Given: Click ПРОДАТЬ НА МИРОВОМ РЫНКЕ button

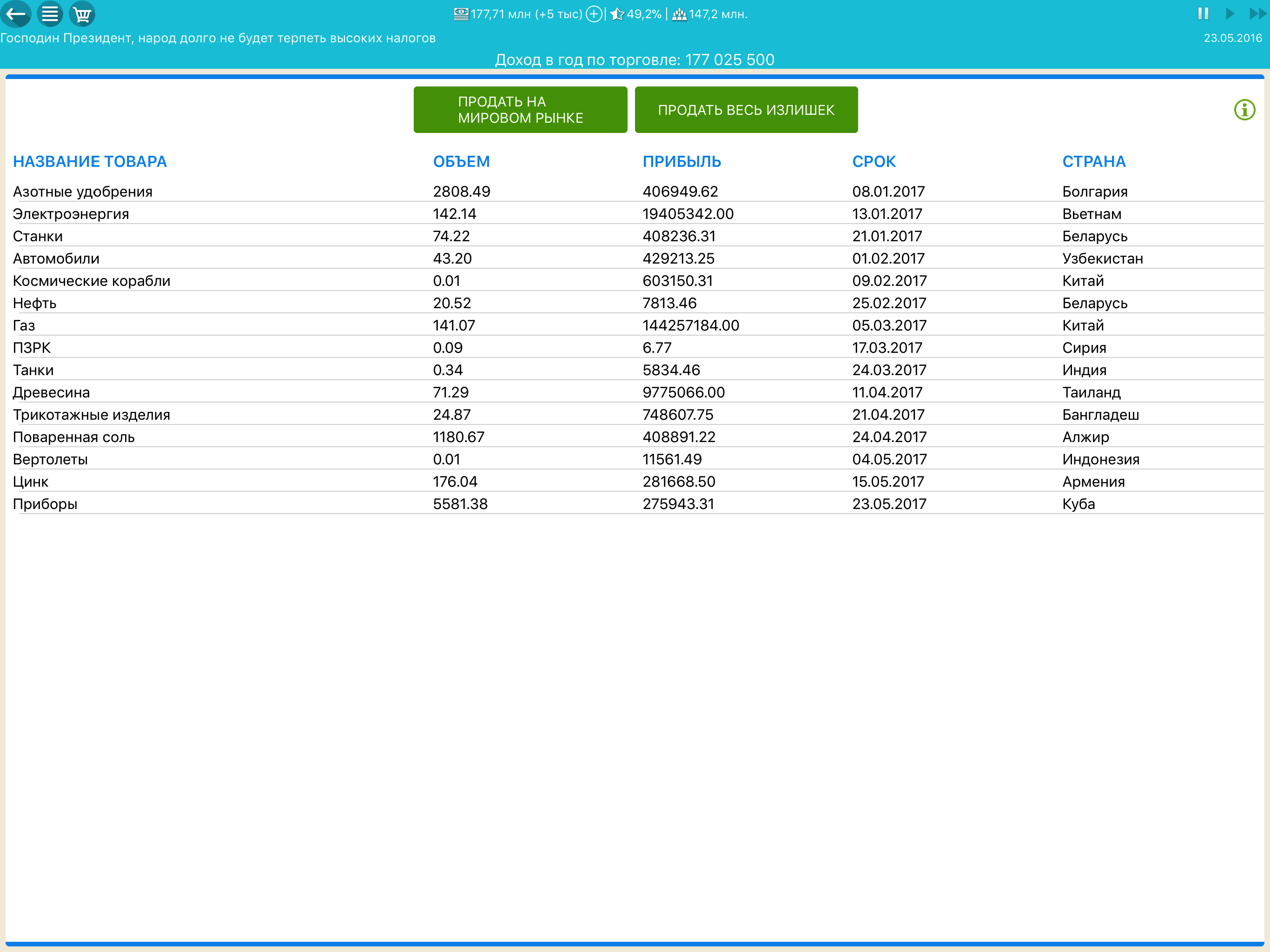Looking at the screenshot, I should (520, 110).
